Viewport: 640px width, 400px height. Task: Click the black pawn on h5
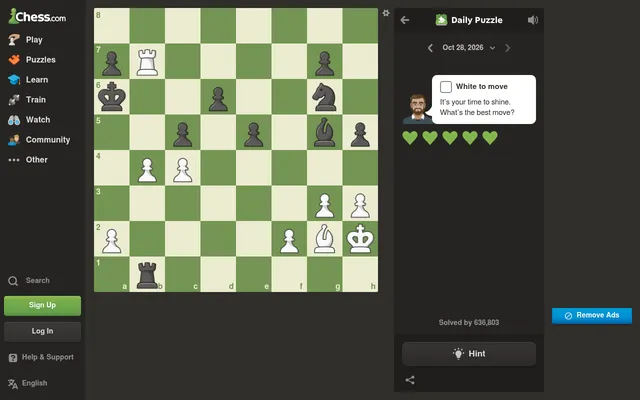coord(360,135)
